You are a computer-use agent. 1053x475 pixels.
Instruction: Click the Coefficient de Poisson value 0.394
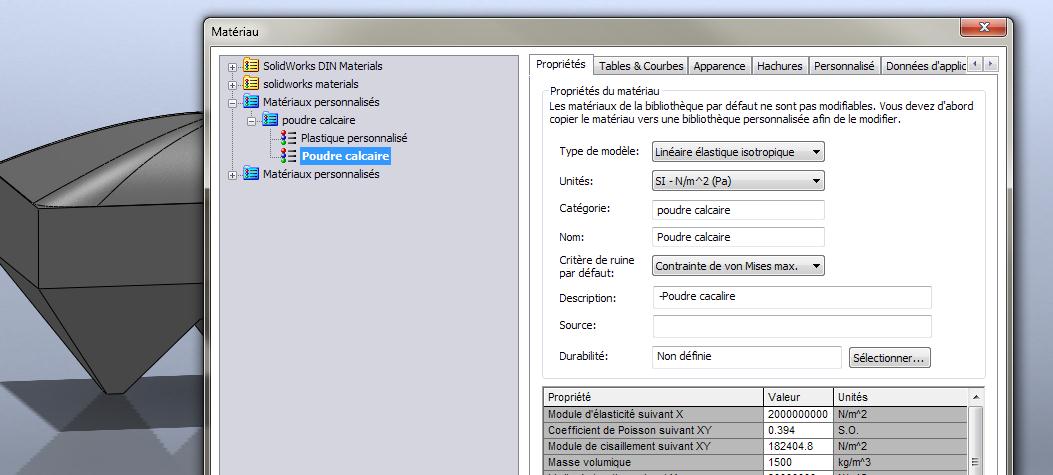click(798, 431)
